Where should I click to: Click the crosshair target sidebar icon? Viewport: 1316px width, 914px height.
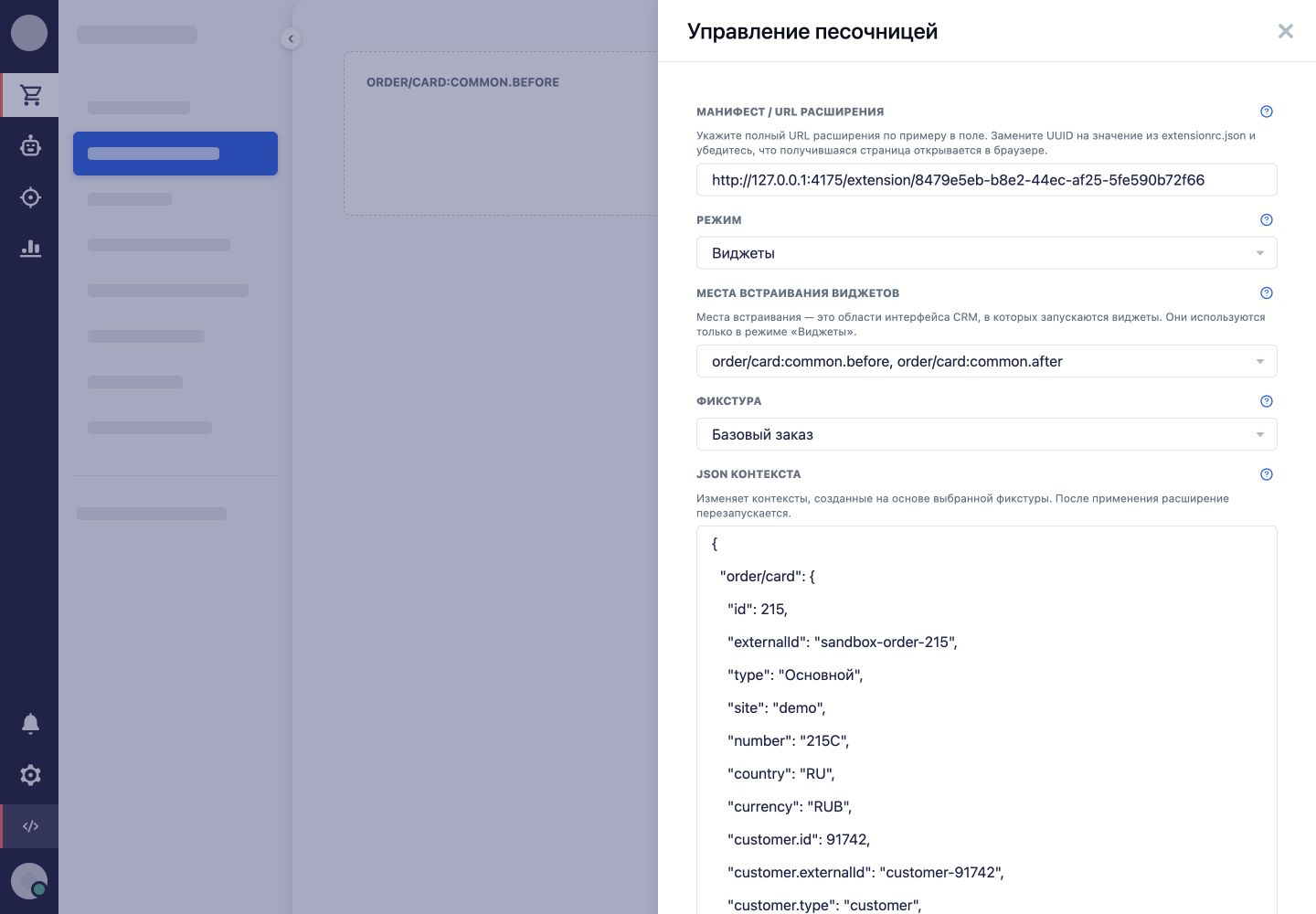pyautogui.click(x=30, y=197)
